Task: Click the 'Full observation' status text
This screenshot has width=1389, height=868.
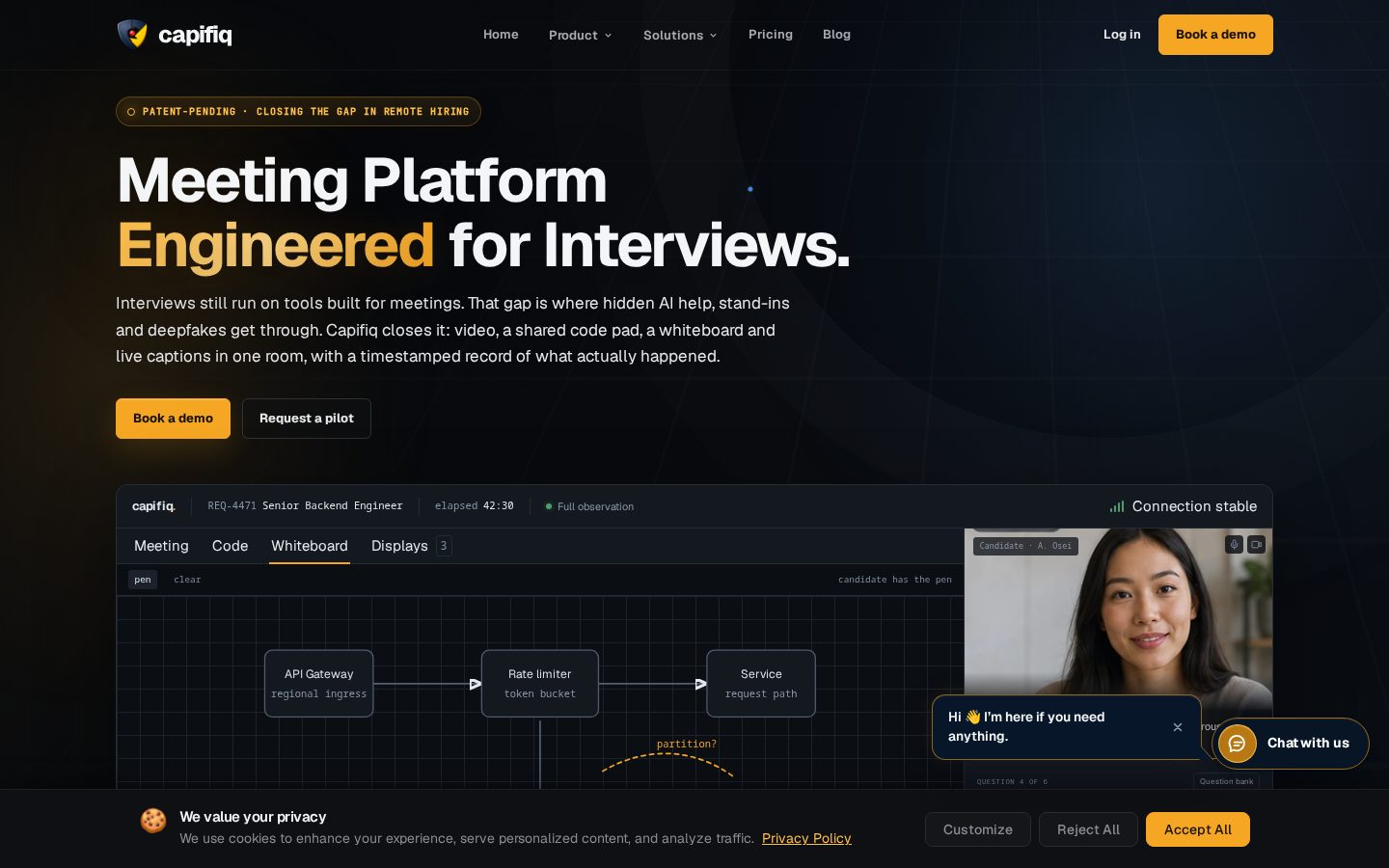Action: (595, 506)
